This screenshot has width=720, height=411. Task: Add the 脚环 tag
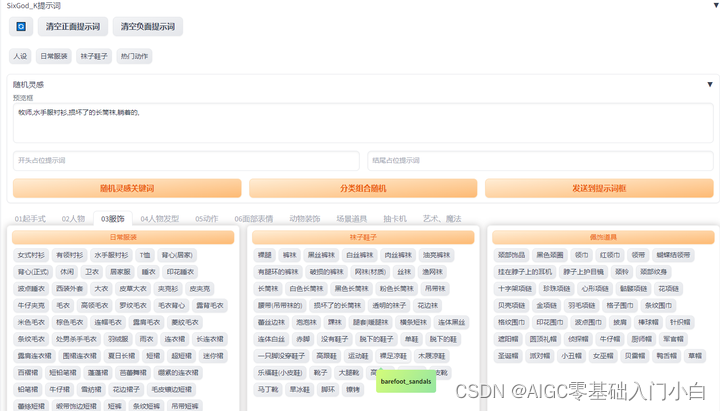(x=328, y=389)
